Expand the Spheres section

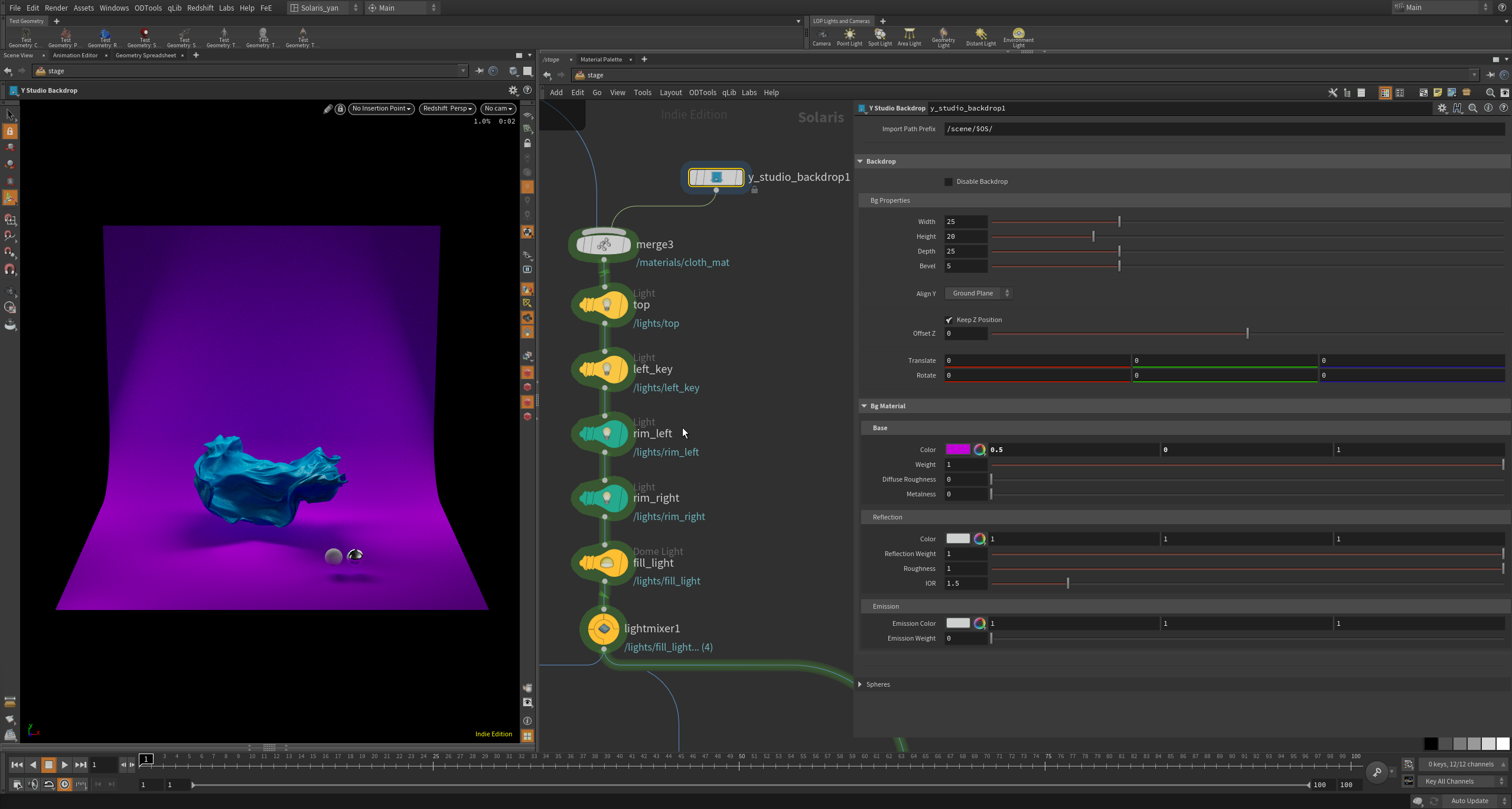pos(878,684)
